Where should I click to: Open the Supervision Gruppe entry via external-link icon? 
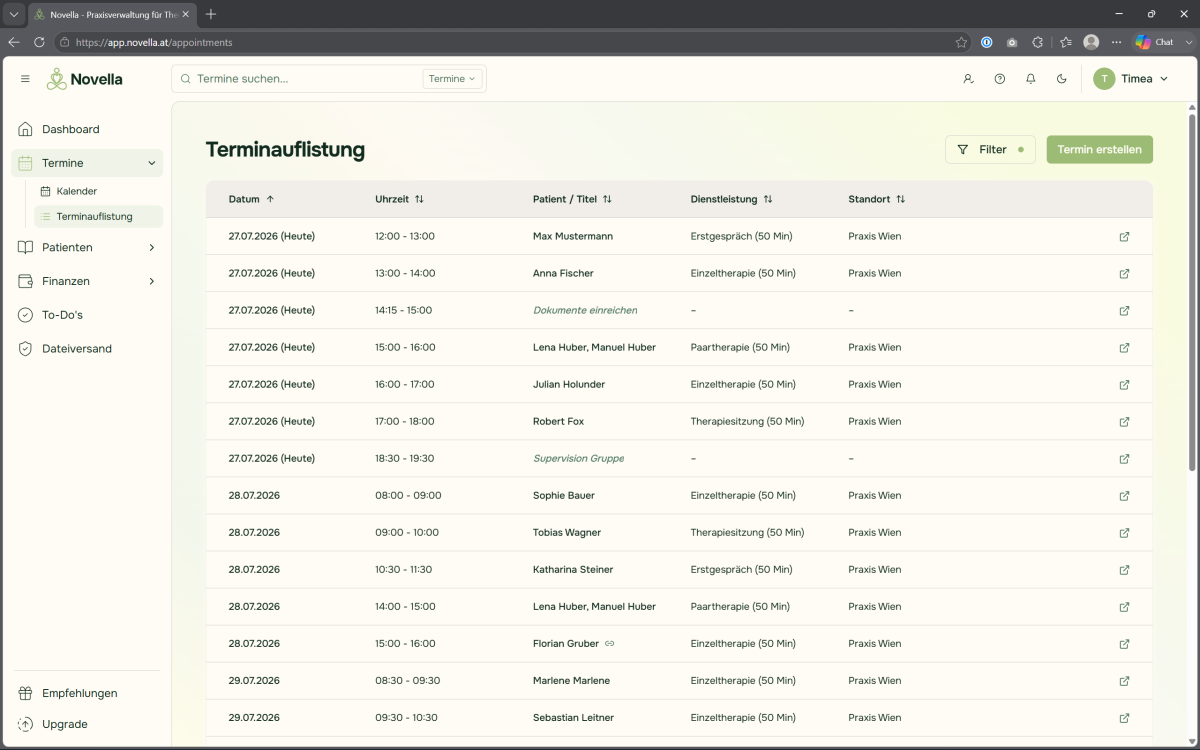click(x=1124, y=459)
